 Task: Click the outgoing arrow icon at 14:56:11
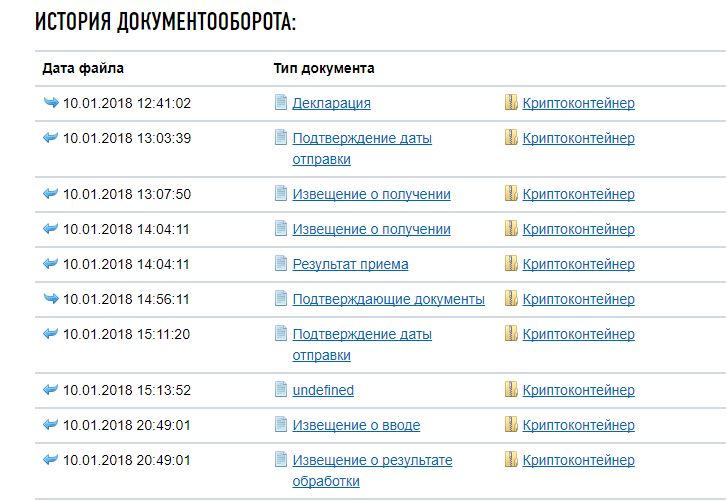coord(51,299)
